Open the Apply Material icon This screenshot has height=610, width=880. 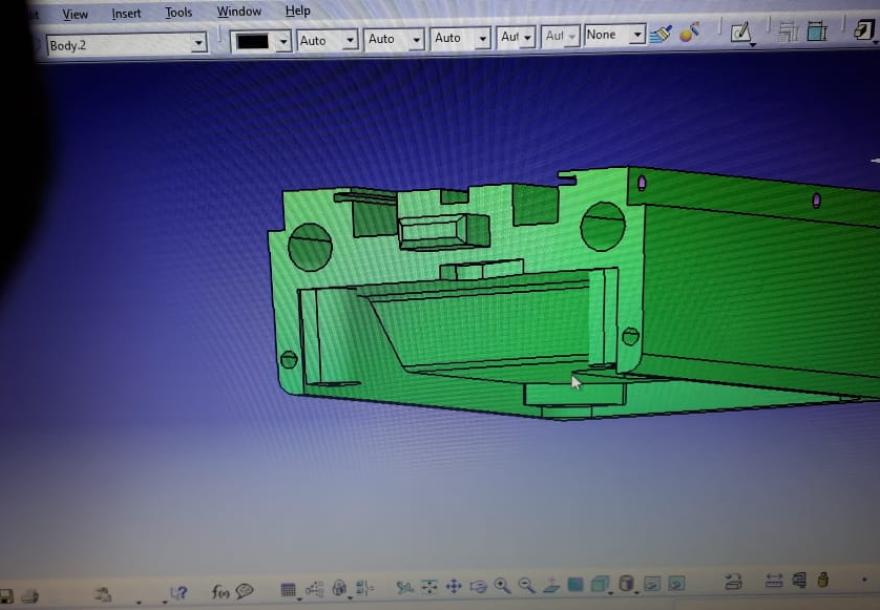(689, 33)
